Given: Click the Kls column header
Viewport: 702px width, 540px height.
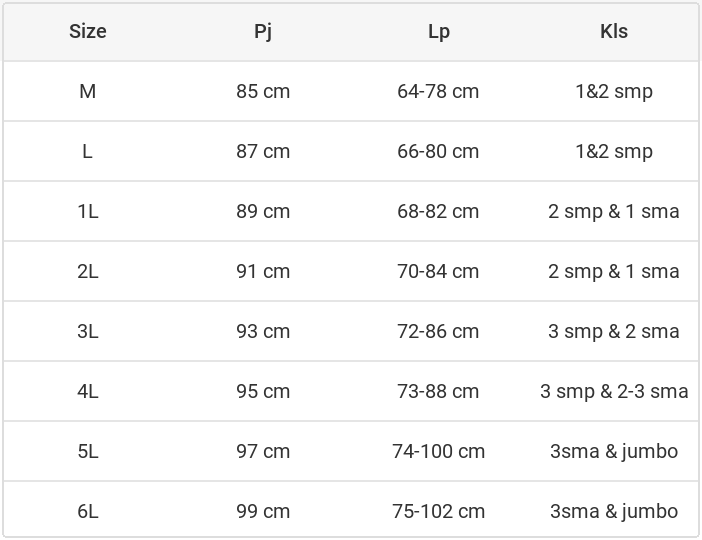Looking at the screenshot, I should pyautogui.click(x=614, y=31).
